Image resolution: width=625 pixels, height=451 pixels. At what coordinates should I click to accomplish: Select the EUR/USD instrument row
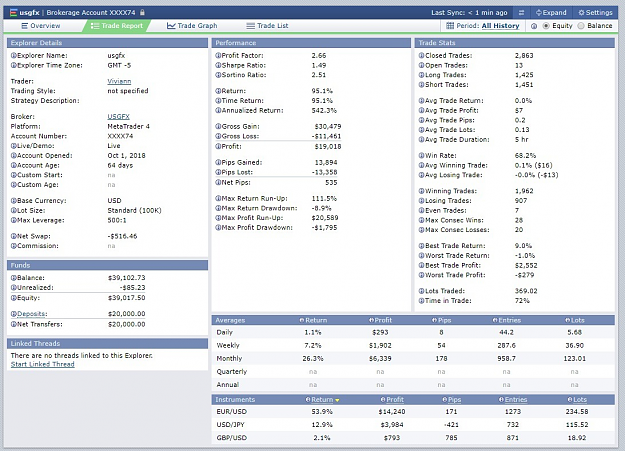pos(413,412)
